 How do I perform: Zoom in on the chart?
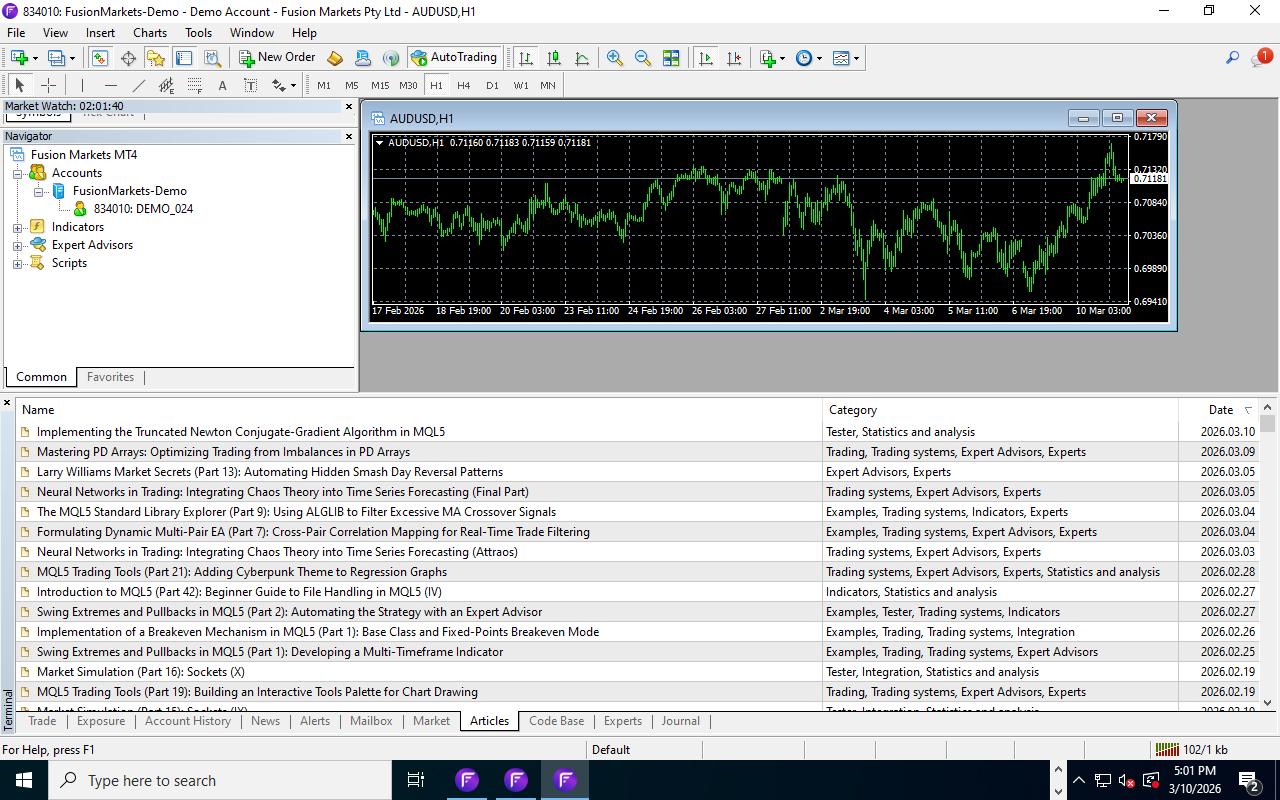pos(615,58)
